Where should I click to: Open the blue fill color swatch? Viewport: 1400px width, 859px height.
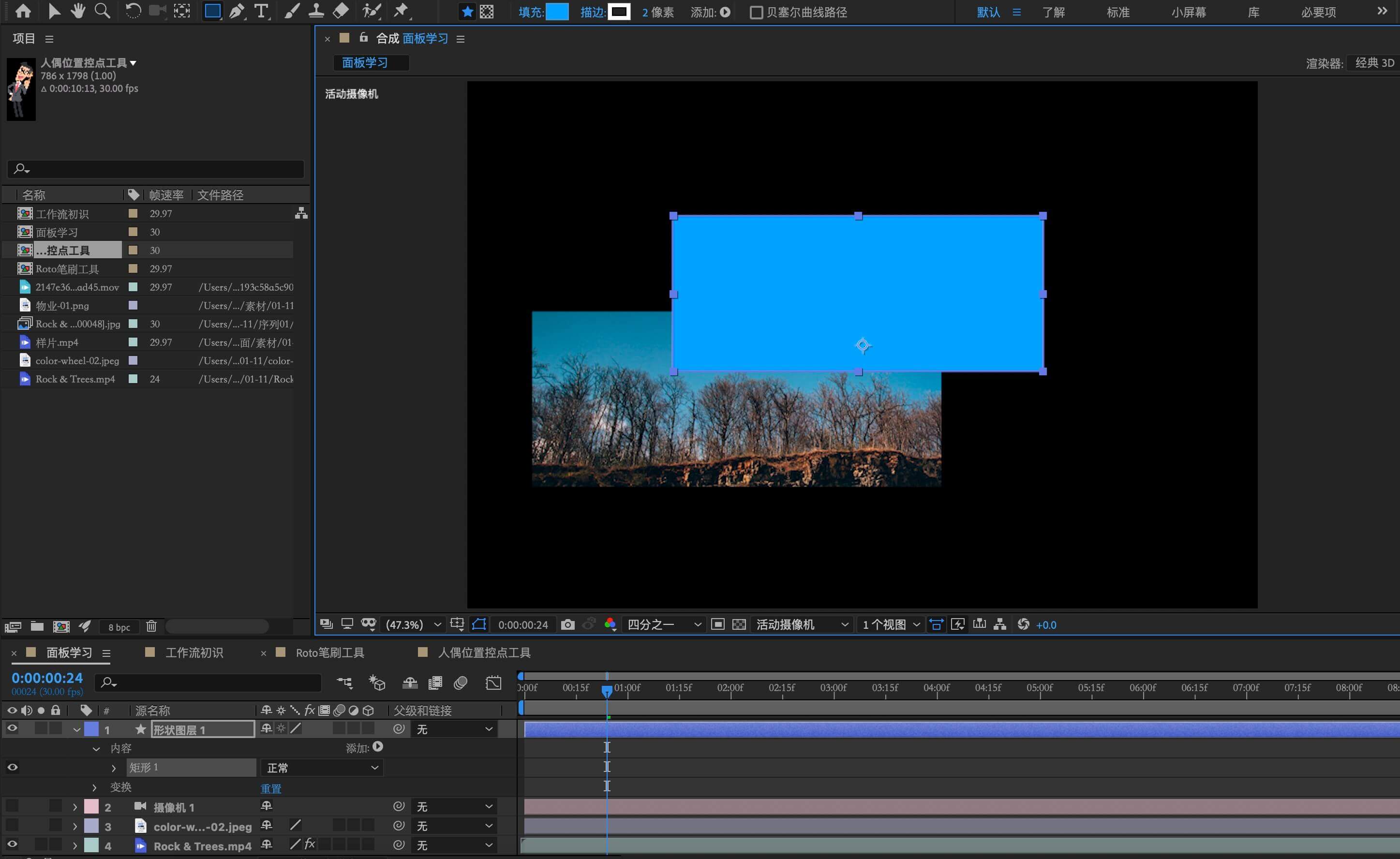(557, 12)
